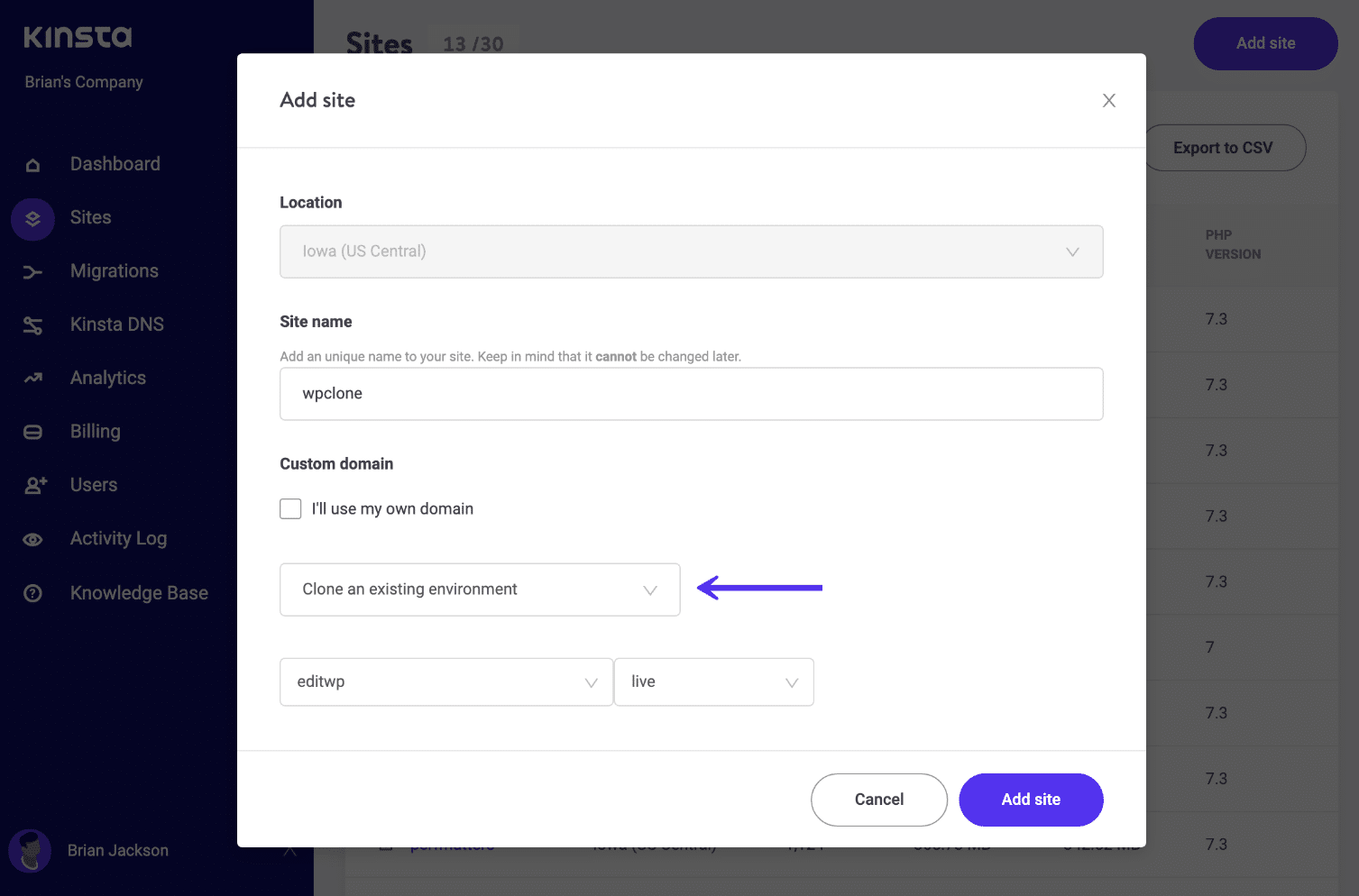Enable the I'll use my own domain checkbox
This screenshot has width=1359, height=896.
click(x=290, y=508)
